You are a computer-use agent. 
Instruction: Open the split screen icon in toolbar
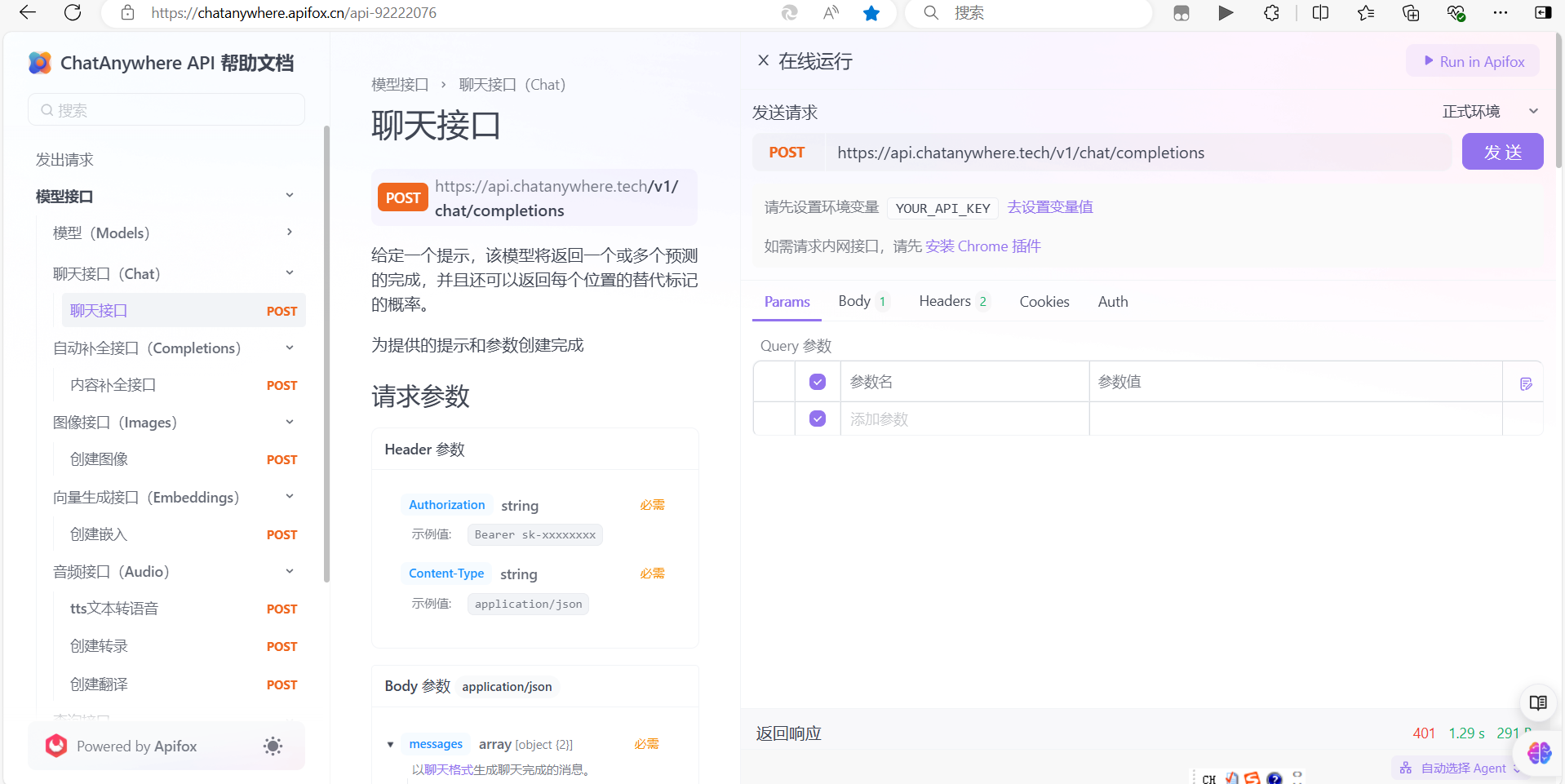1320,12
